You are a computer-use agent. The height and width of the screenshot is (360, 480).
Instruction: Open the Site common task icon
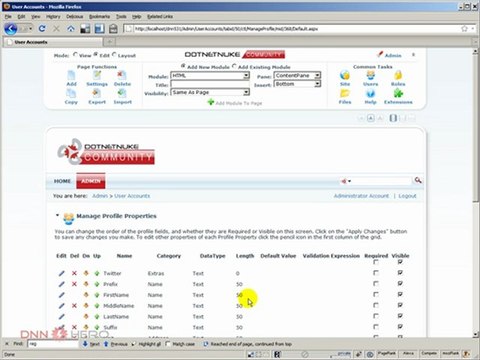pos(345,76)
